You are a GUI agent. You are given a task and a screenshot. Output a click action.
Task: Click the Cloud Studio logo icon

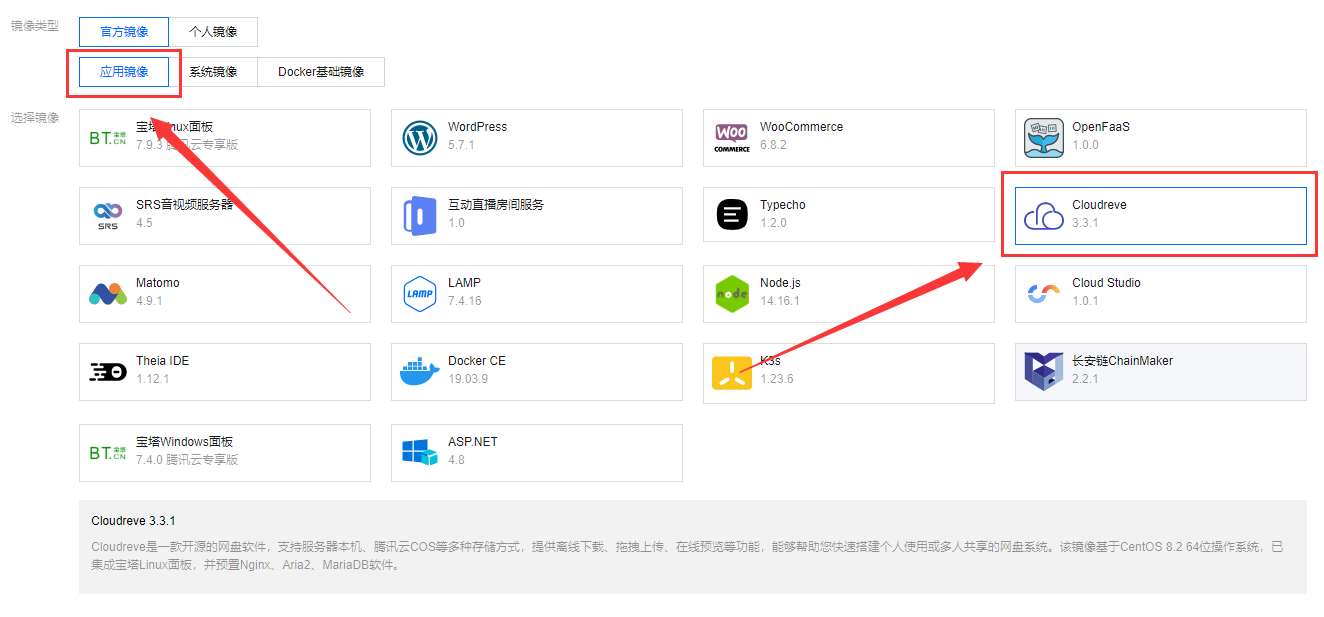pyautogui.click(x=1044, y=294)
